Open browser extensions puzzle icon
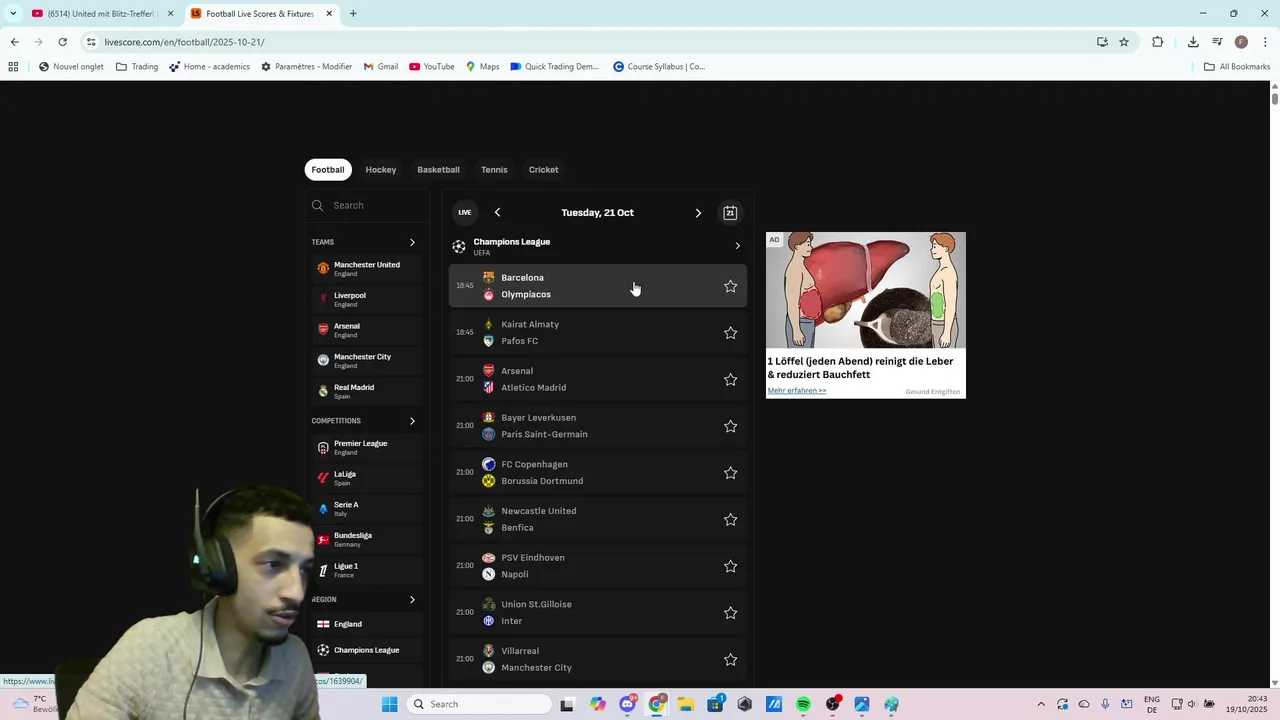Screen dimensions: 1280x720 [x=1158, y=42]
